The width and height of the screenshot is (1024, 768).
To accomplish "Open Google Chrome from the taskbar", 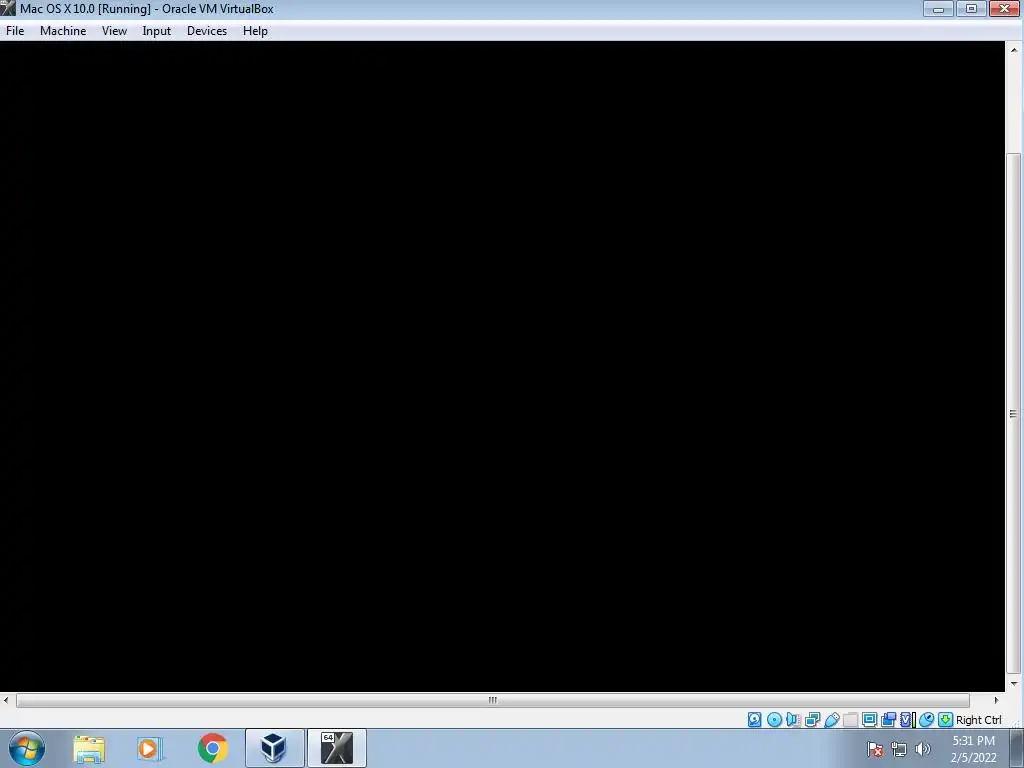I will (x=212, y=748).
